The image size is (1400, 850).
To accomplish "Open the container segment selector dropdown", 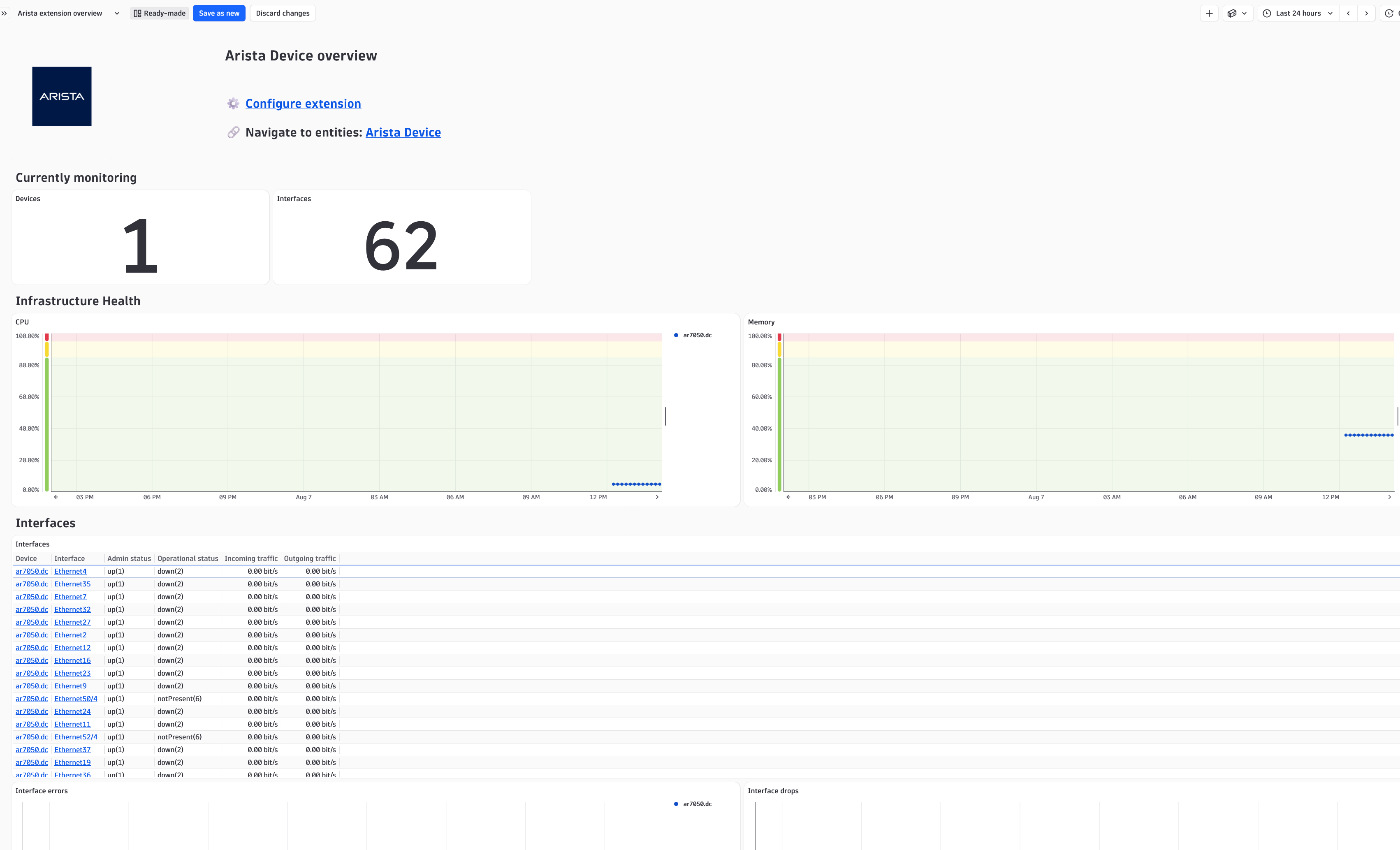I will (1238, 13).
